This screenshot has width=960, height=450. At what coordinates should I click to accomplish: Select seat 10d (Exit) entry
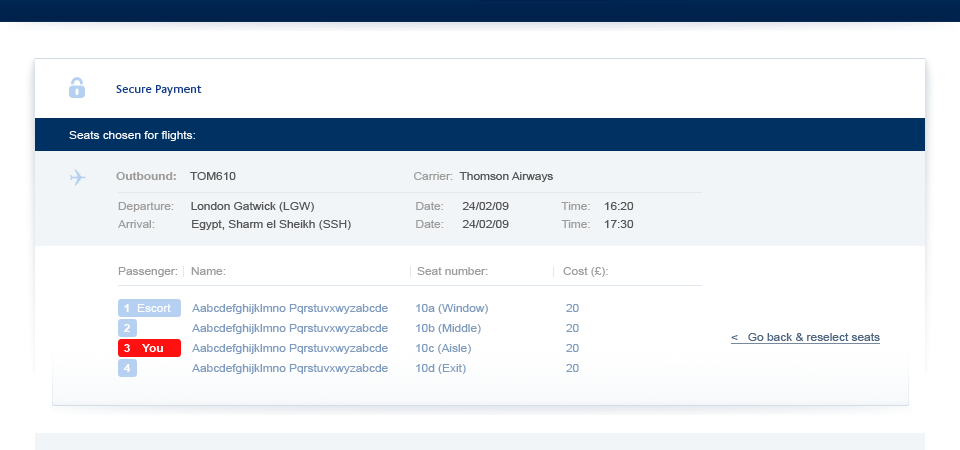click(x=440, y=368)
